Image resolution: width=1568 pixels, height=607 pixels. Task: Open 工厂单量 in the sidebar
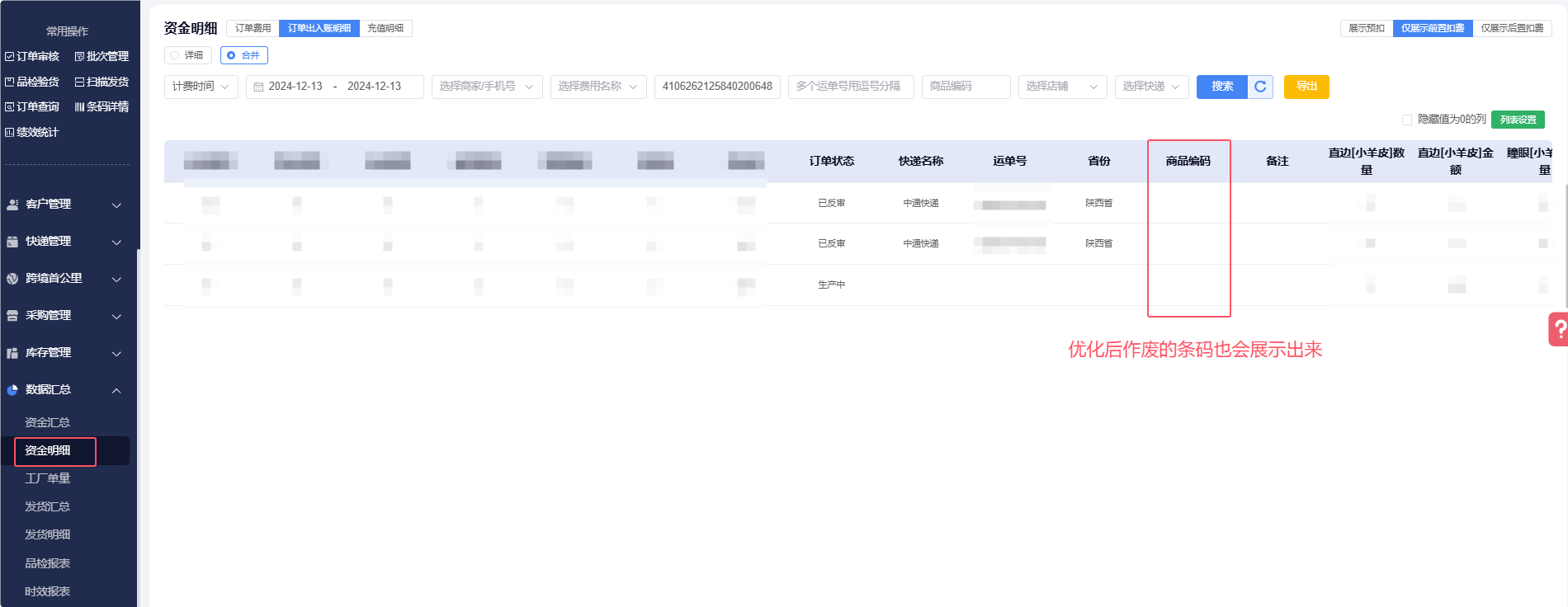pos(48,478)
